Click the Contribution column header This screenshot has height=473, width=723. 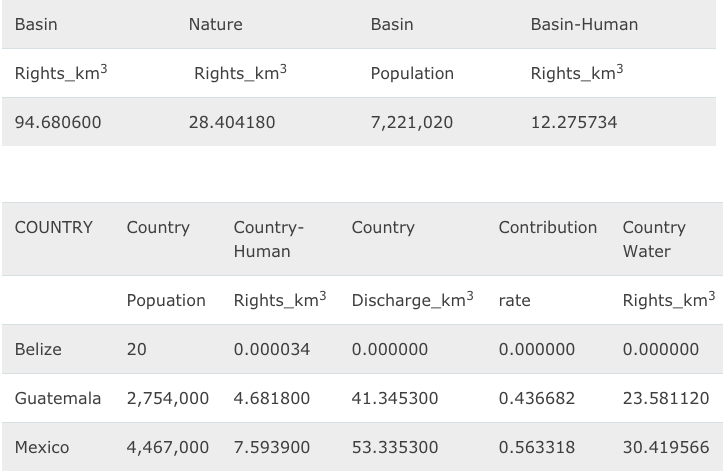[547, 227]
